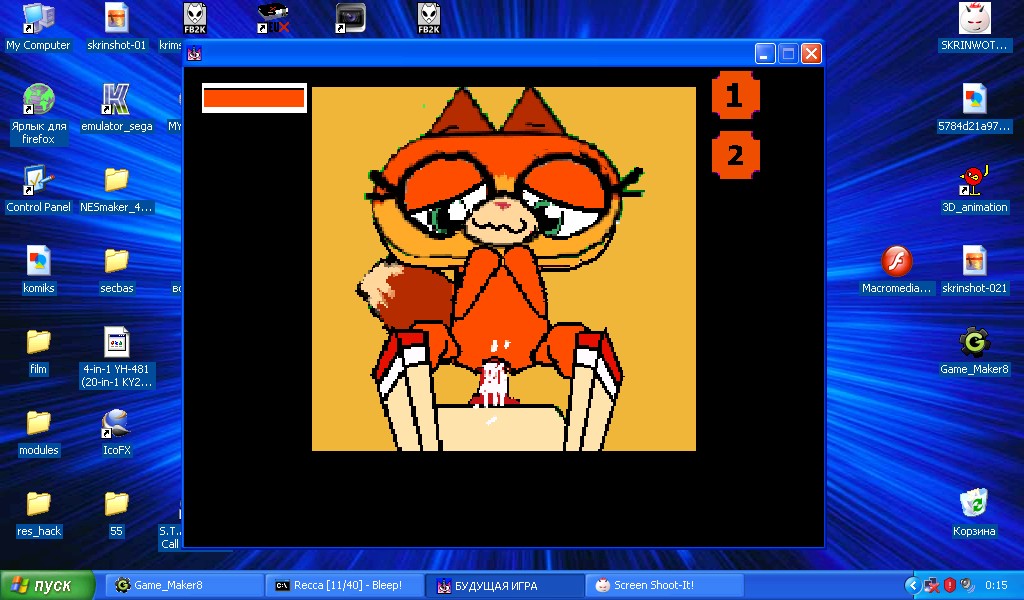Minimize the game window
Viewport: 1024px width, 600px height.
click(765, 54)
